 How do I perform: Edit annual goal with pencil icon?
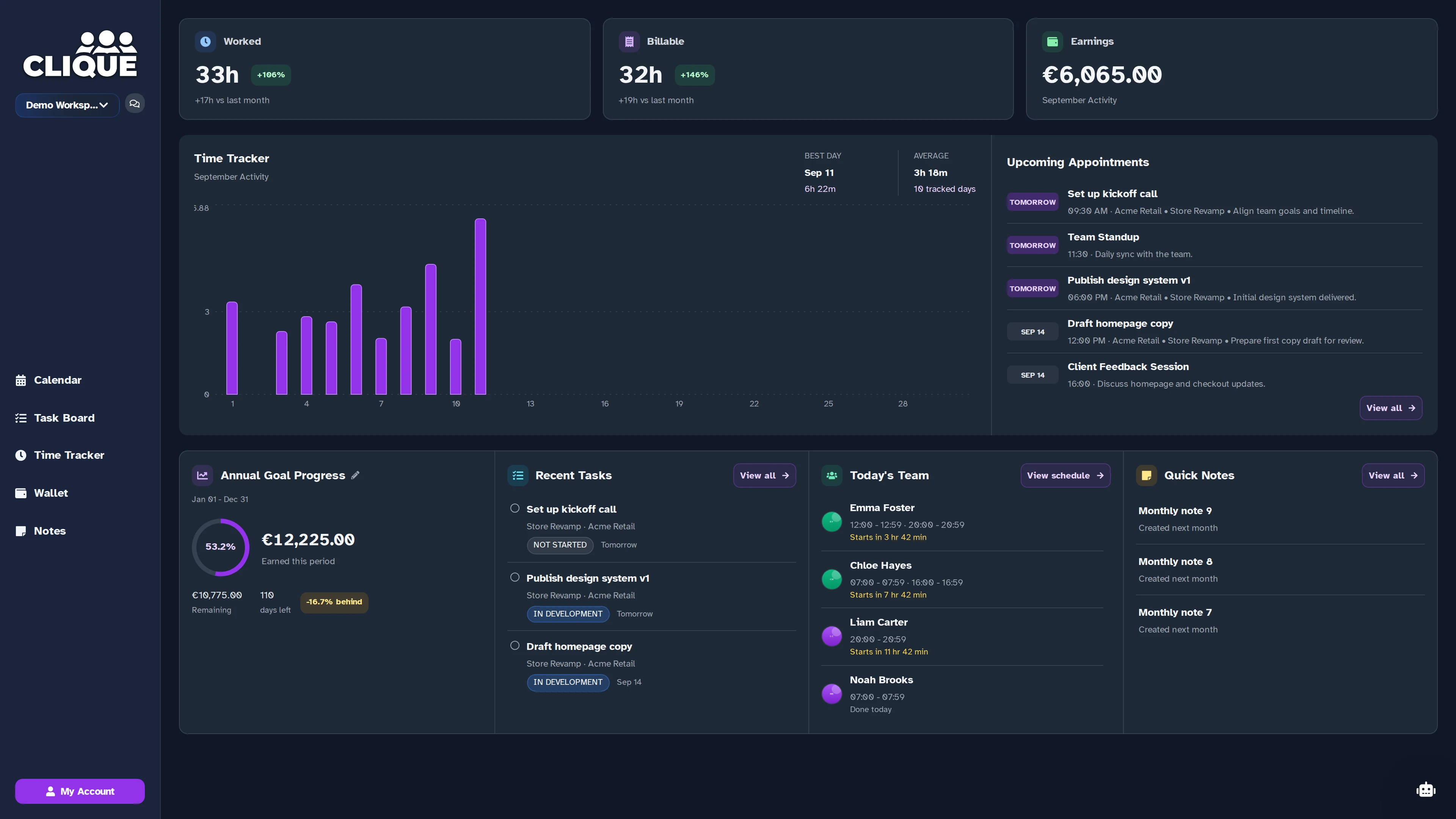pyautogui.click(x=355, y=475)
